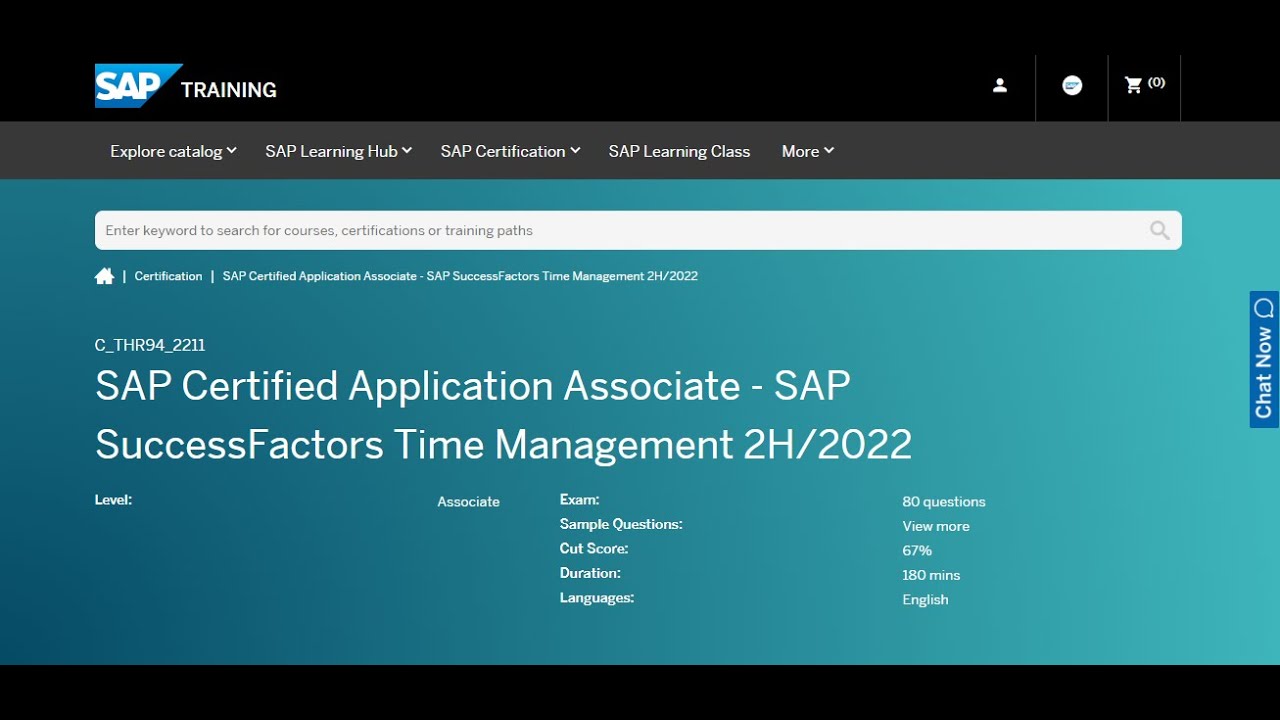The image size is (1280, 720).
Task: Go to home via breadcrumb house icon
Action: 104,276
